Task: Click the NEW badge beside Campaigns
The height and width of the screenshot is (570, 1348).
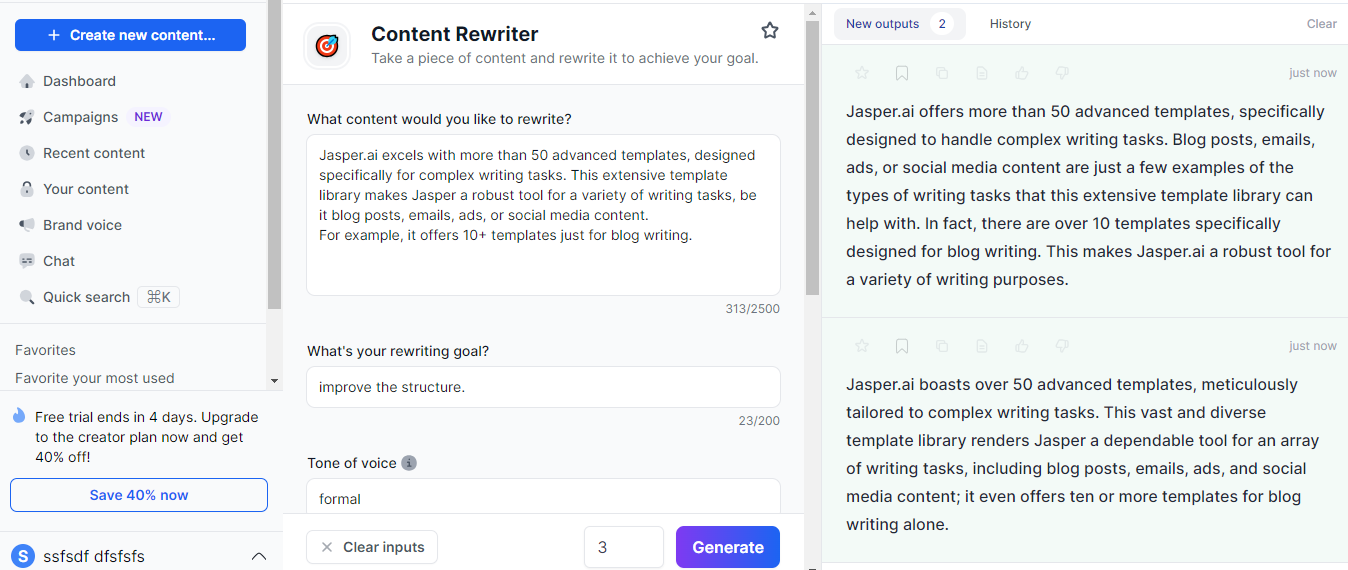Action: click(148, 117)
